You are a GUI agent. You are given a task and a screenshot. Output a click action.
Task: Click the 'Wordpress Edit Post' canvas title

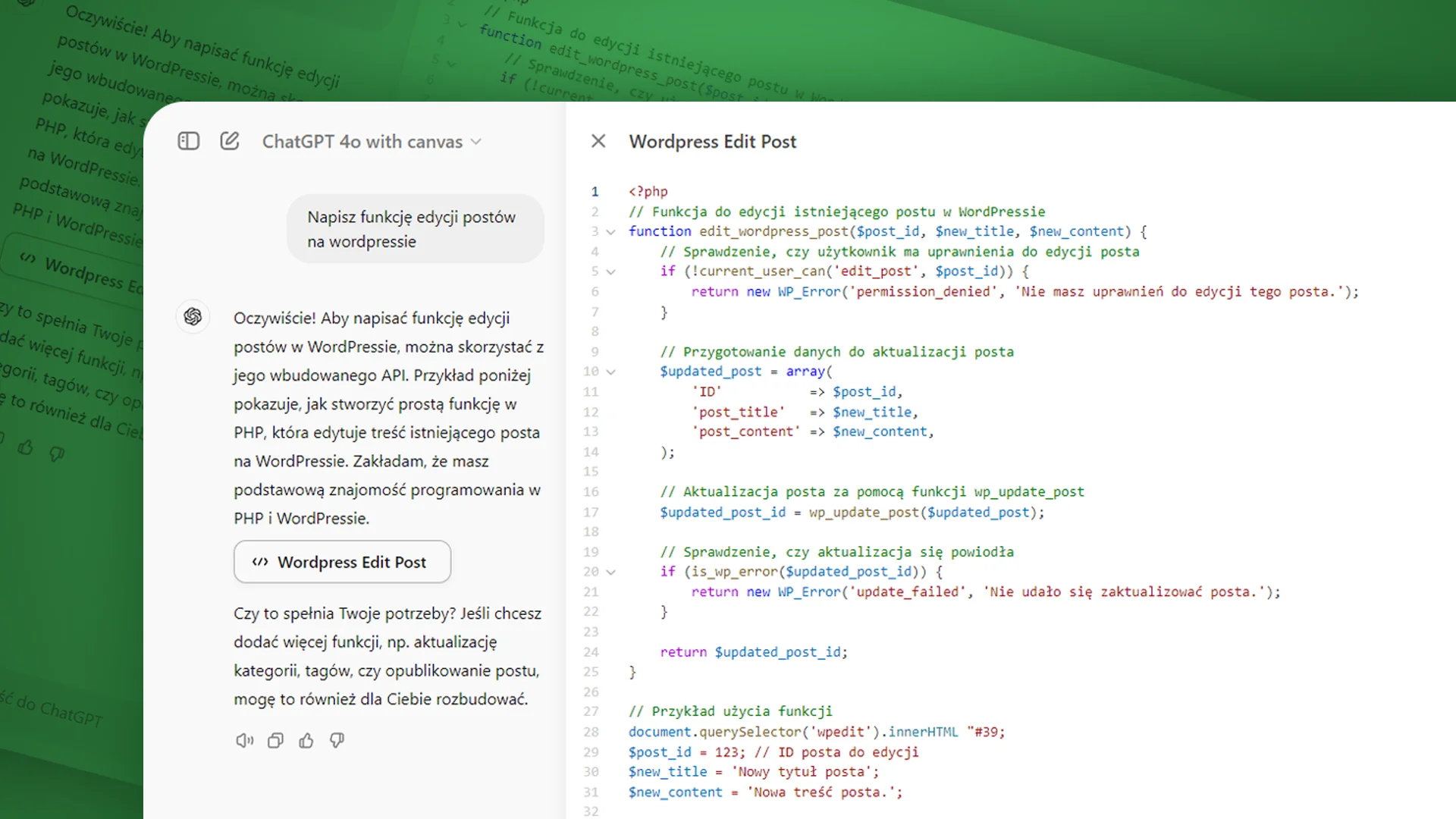(713, 142)
